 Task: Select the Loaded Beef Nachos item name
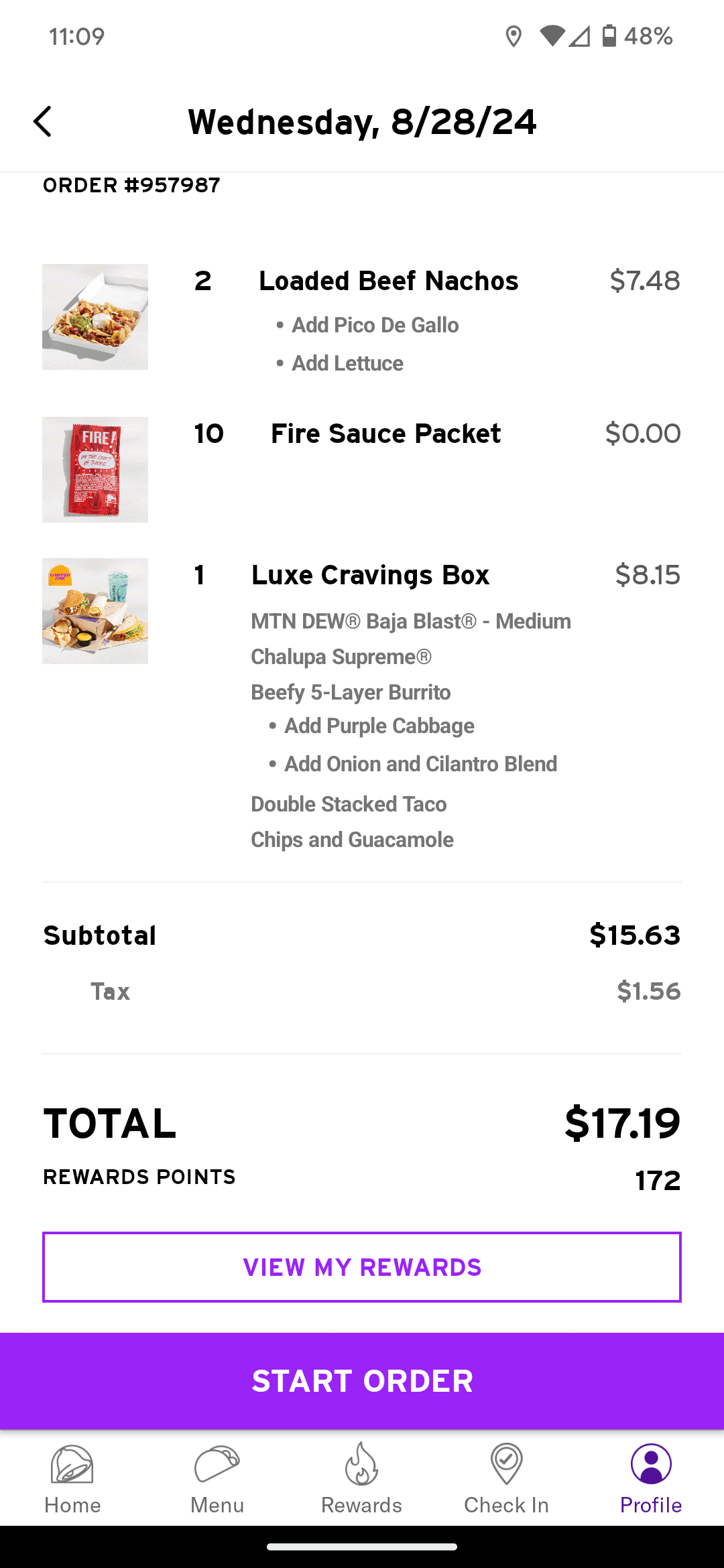pos(388,281)
